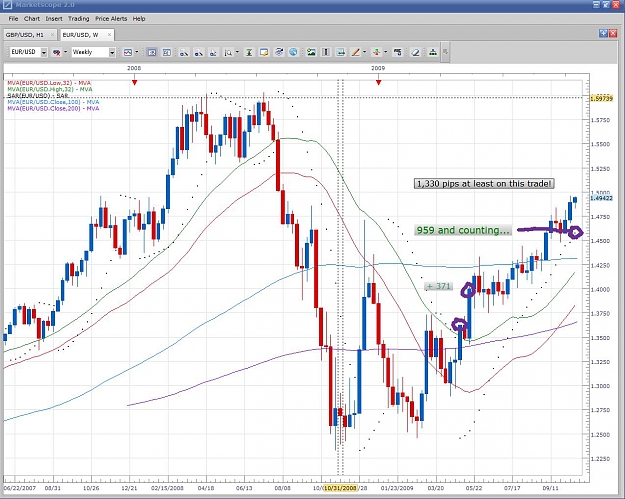The height and width of the screenshot is (499, 625).
Task: Open the Help menu
Action: coord(139,19)
